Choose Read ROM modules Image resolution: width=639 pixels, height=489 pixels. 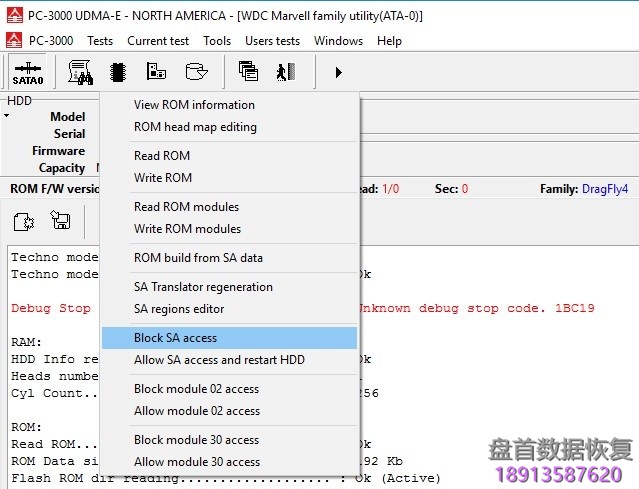[229, 207]
